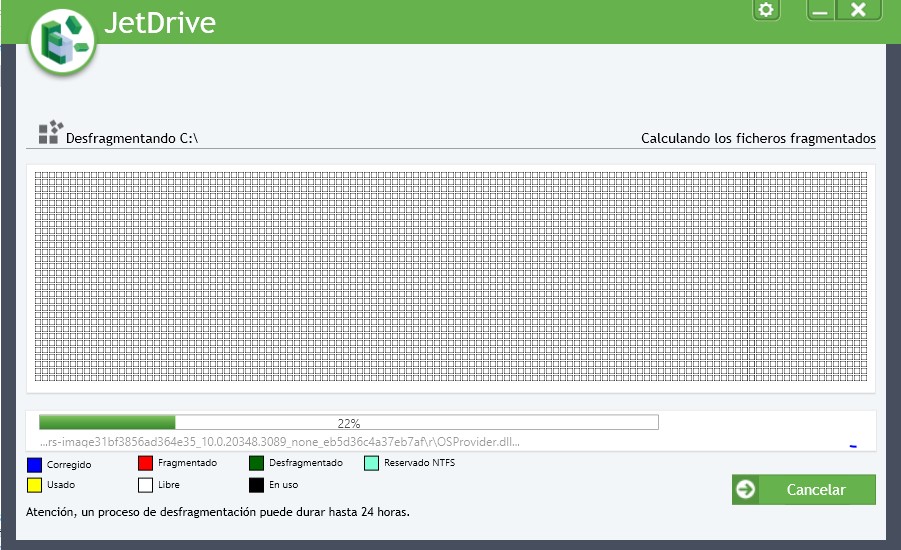Select the white Libre legend square
Viewport: 901px width, 550px height.
coord(145,486)
